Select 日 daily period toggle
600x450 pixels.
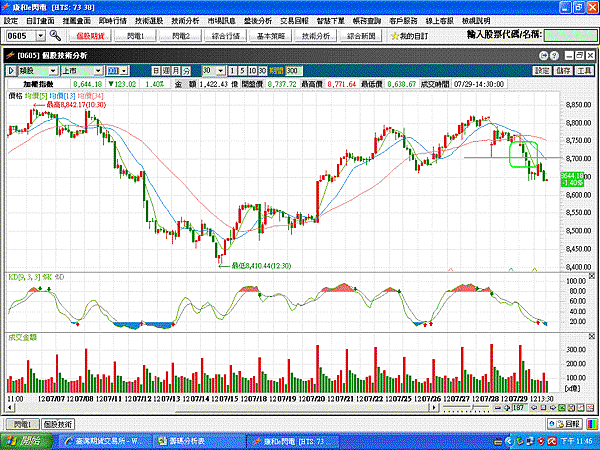(156, 71)
